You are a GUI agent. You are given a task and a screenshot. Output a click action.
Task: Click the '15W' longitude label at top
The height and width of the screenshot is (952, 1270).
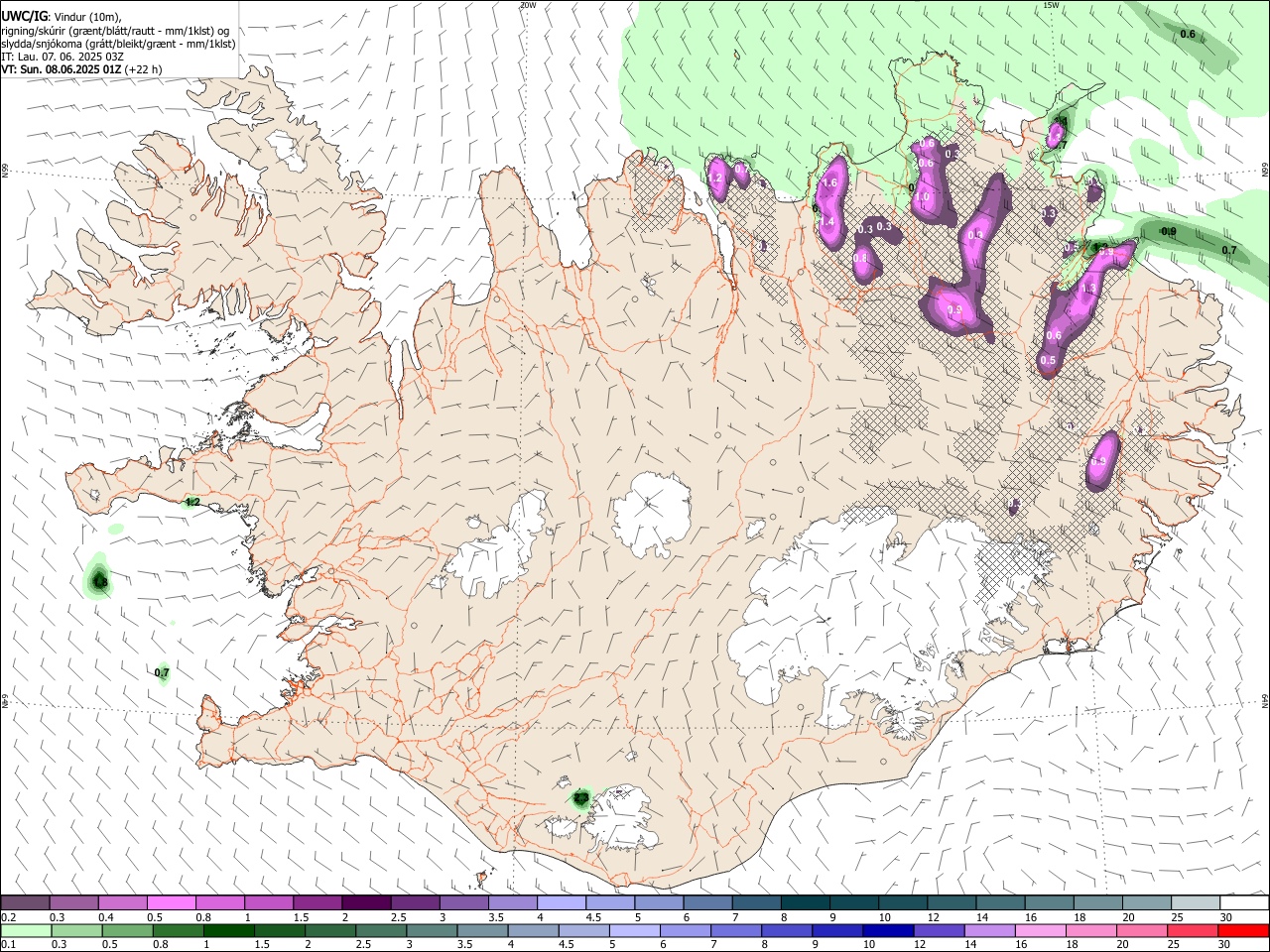coord(1051,5)
